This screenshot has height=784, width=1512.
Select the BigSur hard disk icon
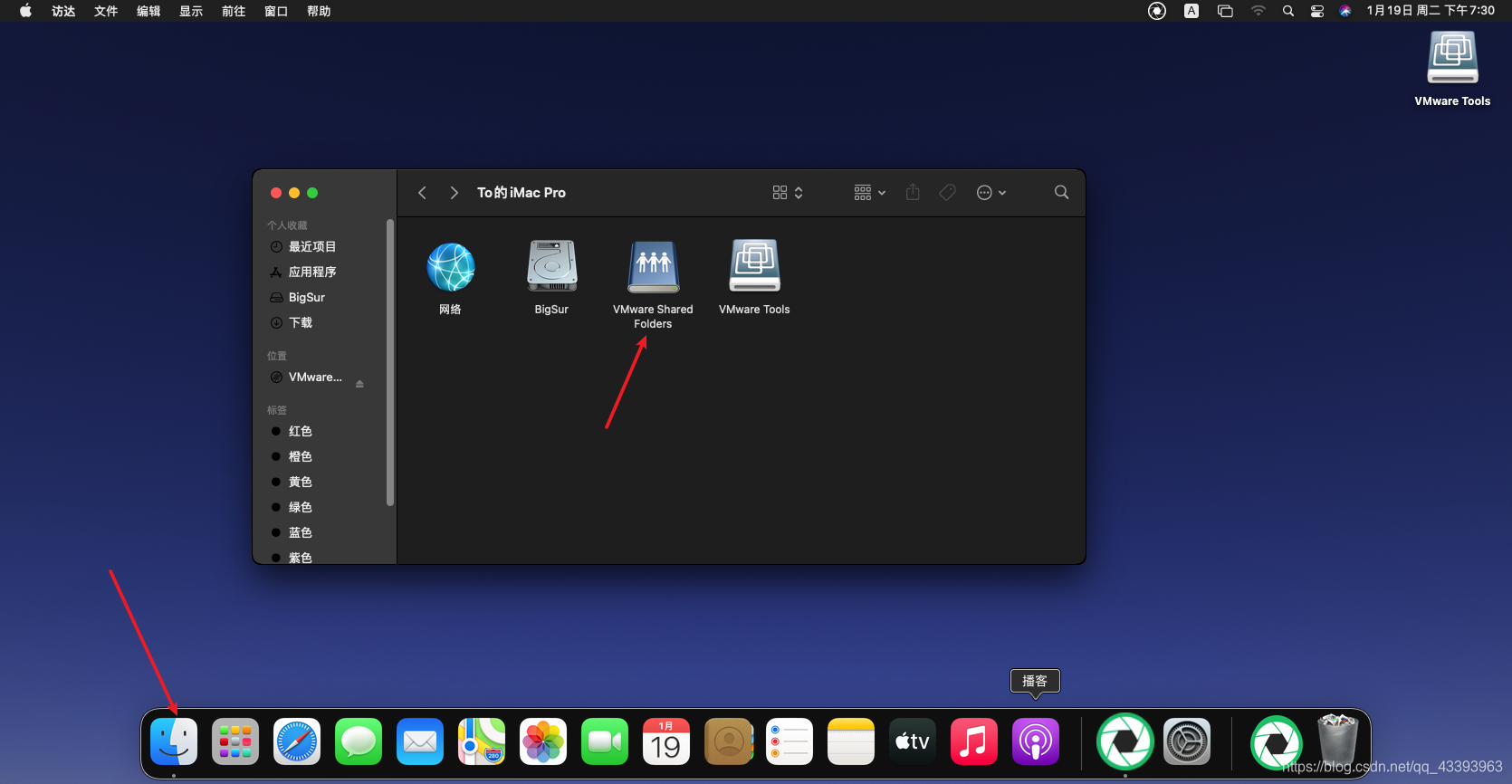click(551, 266)
